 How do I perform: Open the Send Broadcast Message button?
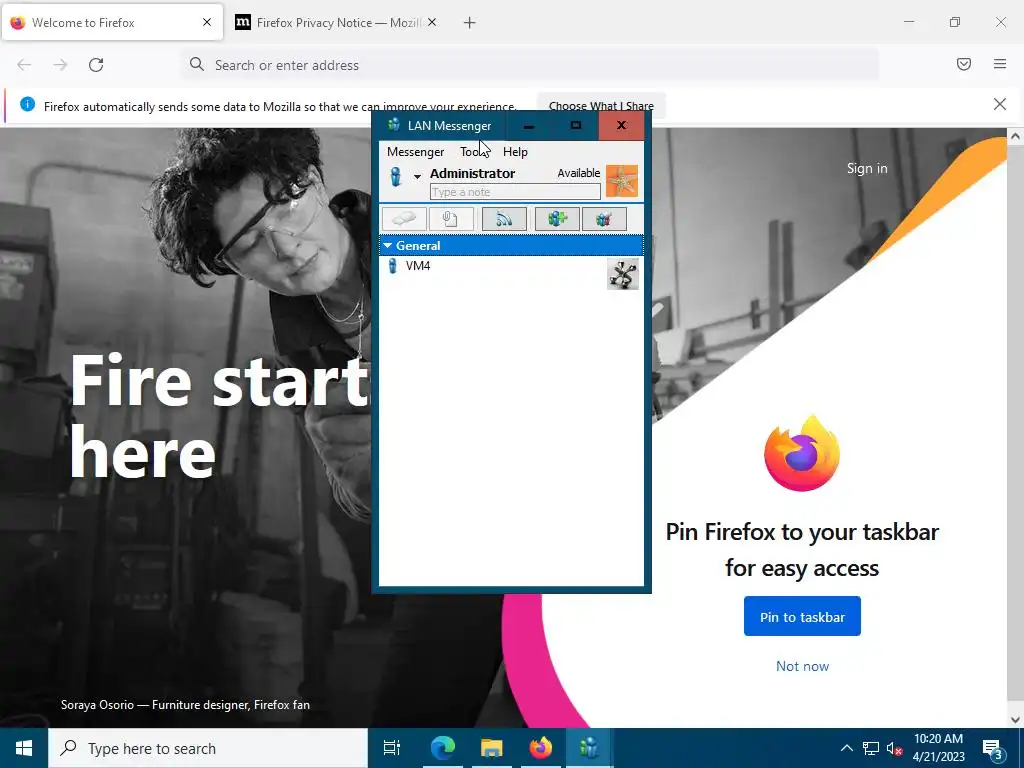504,219
